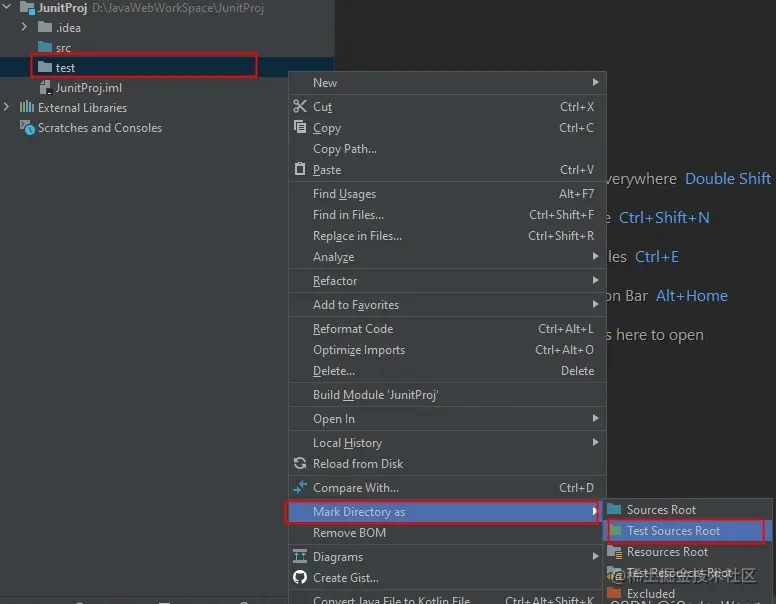
Task: Expand the .idea folder node
Action: pyautogui.click(x=24, y=27)
